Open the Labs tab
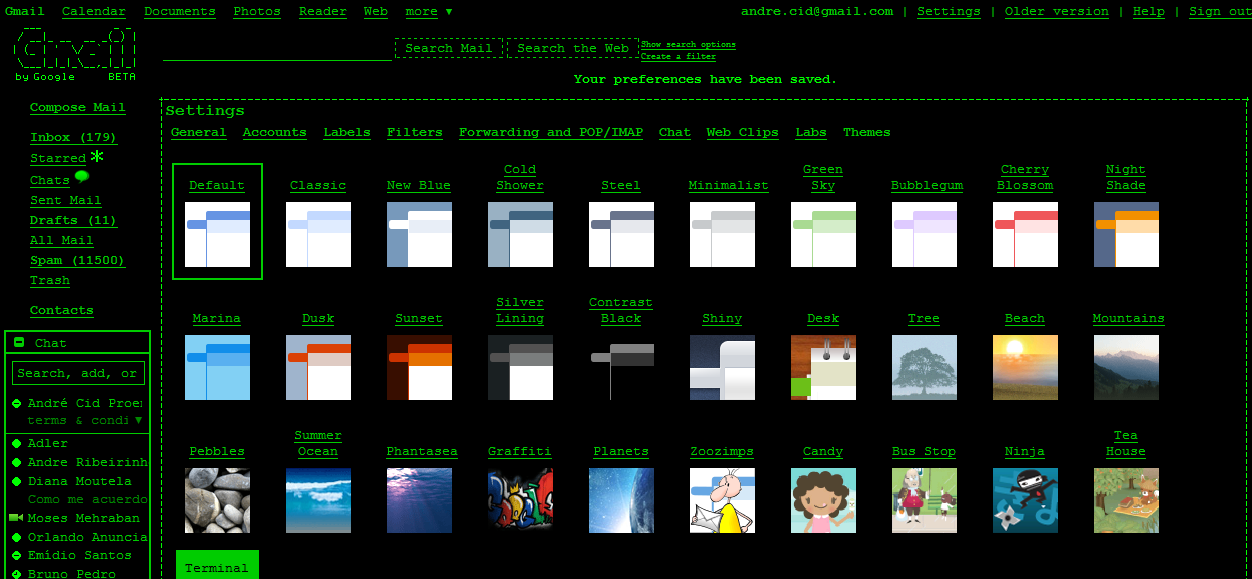 tap(811, 132)
